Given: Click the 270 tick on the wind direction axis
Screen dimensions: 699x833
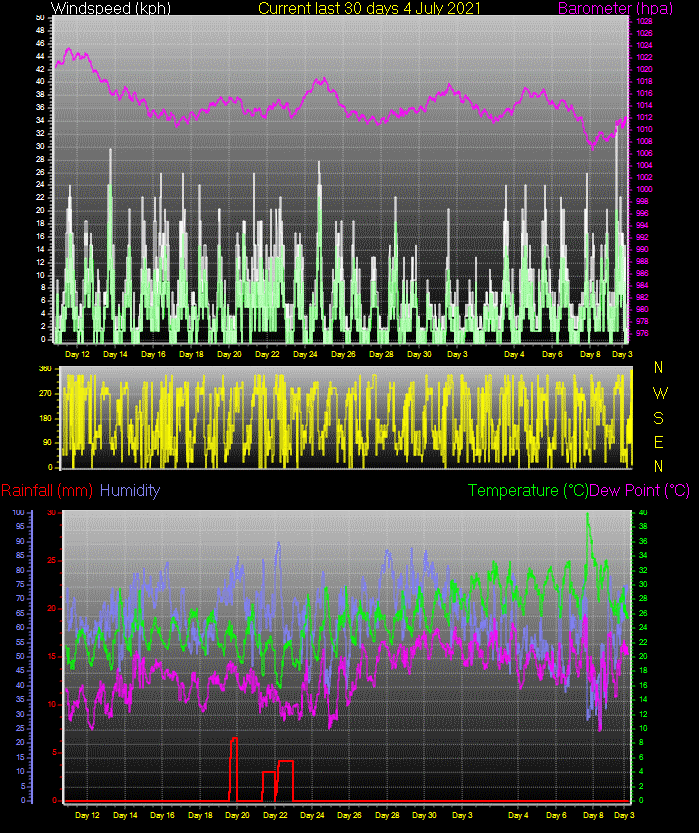Looking at the screenshot, I should point(45,394).
